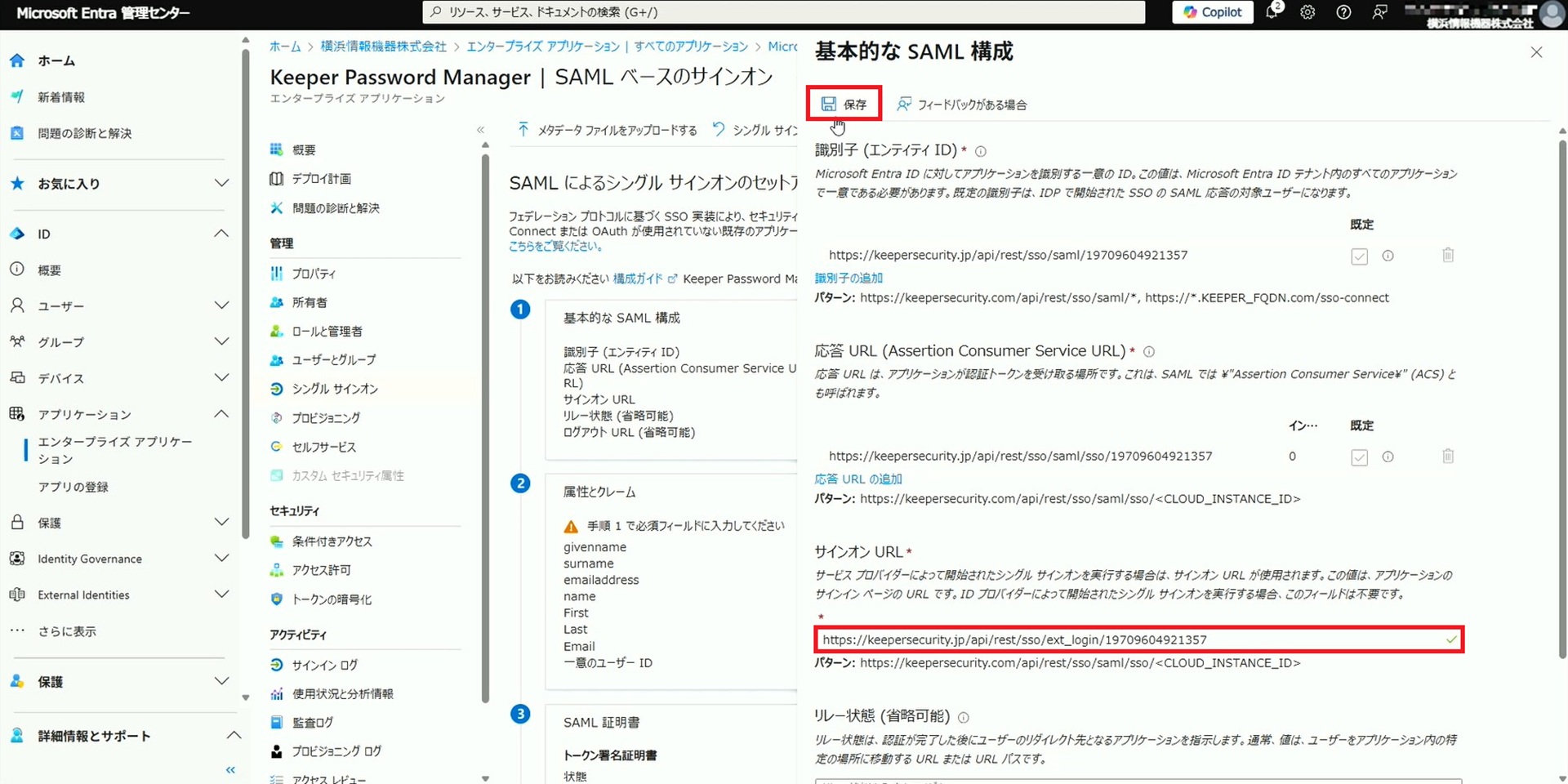The width and height of the screenshot is (1568, 784).
Task: Launch Copilot from the top bar
Action: click(x=1213, y=12)
